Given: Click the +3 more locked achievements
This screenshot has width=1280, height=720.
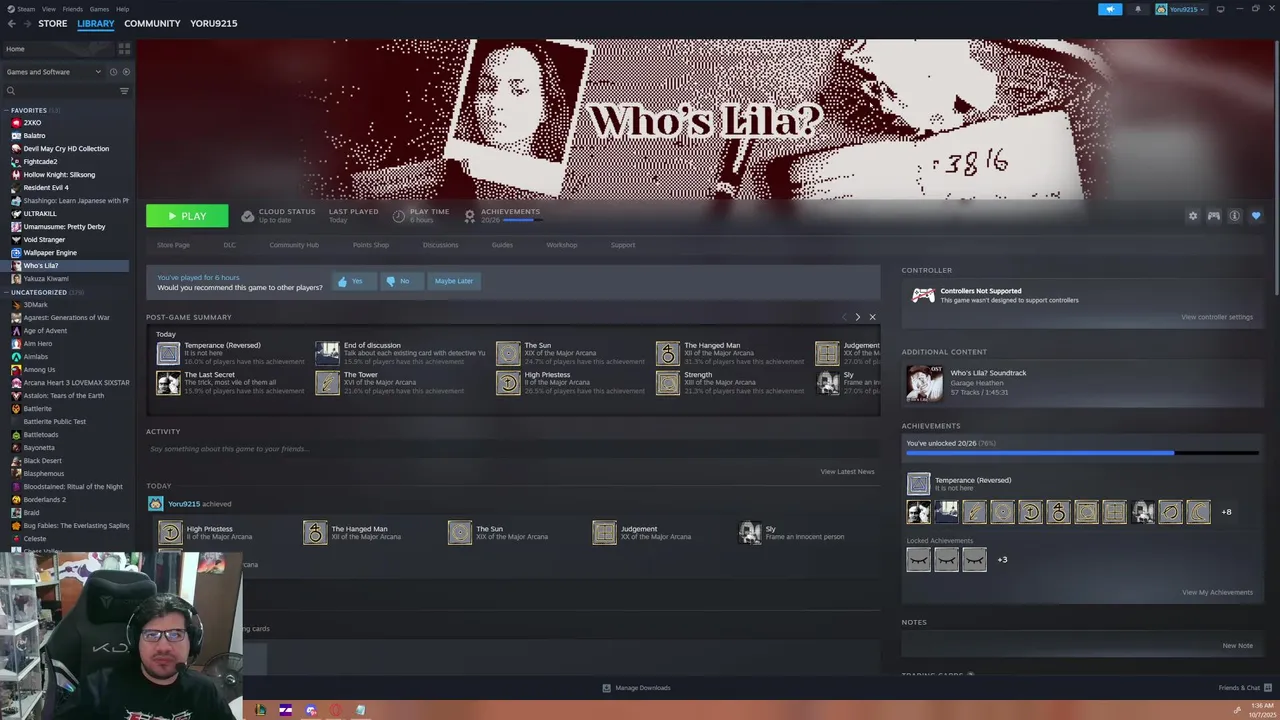Looking at the screenshot, I should pyautogui.click(x=1002, y=560).
